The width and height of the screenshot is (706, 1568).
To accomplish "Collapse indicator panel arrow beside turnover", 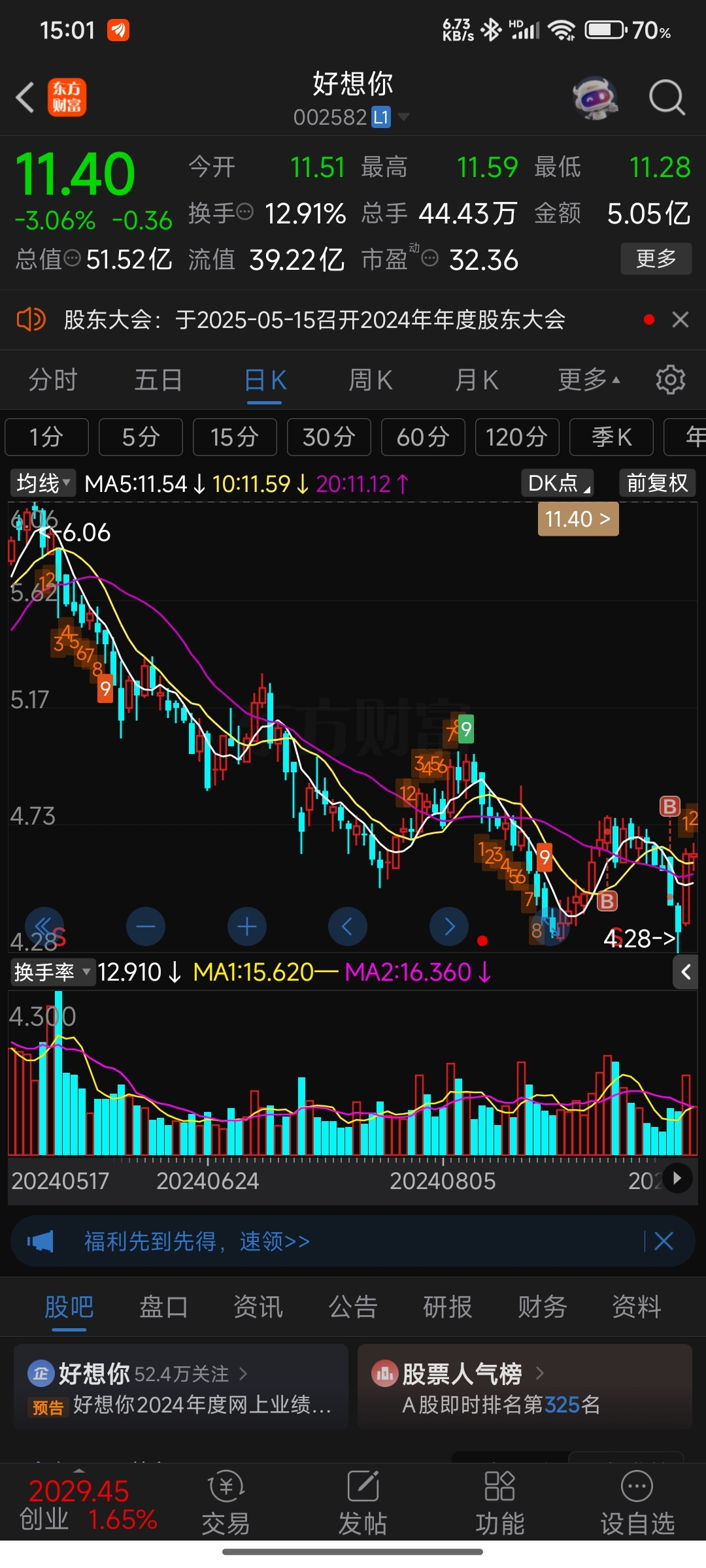I will coord(686,972).
